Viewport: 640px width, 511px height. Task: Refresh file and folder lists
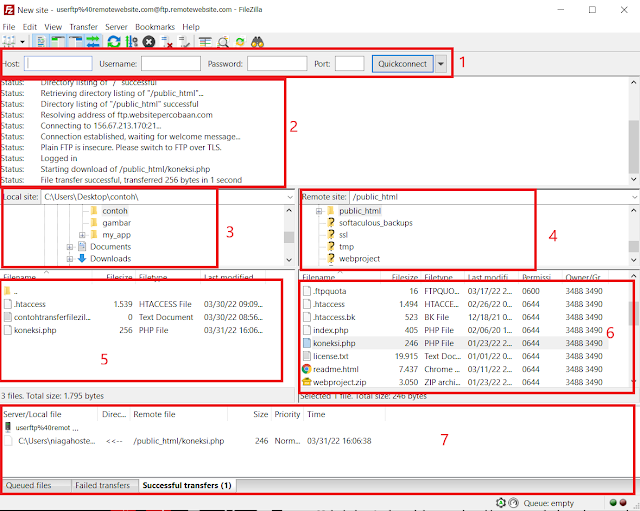click(x=114, y=41)
